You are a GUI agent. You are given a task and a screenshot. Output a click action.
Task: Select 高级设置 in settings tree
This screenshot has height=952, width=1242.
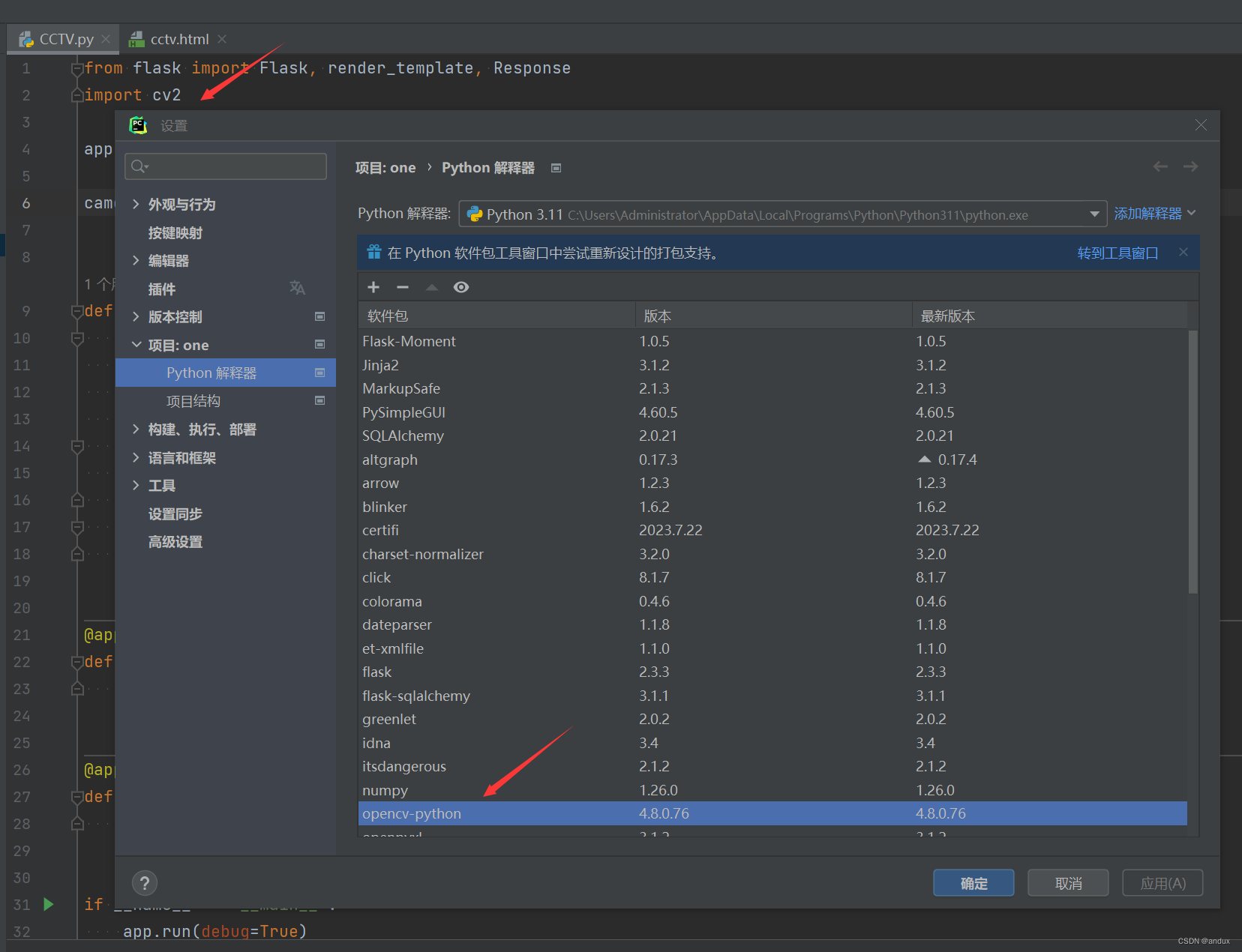175,541
